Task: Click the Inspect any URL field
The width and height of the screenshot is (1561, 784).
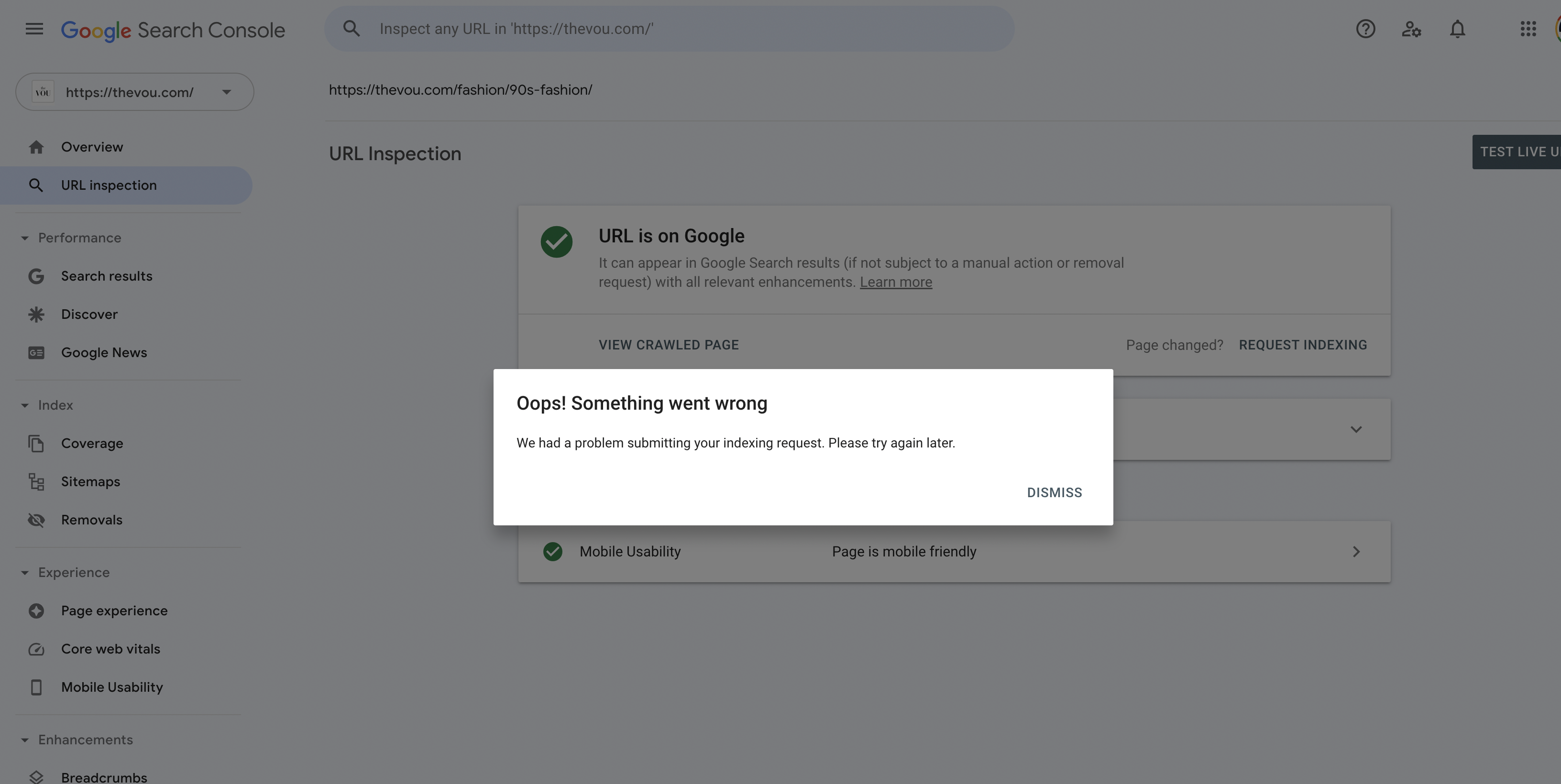Action: pos(669,29)
